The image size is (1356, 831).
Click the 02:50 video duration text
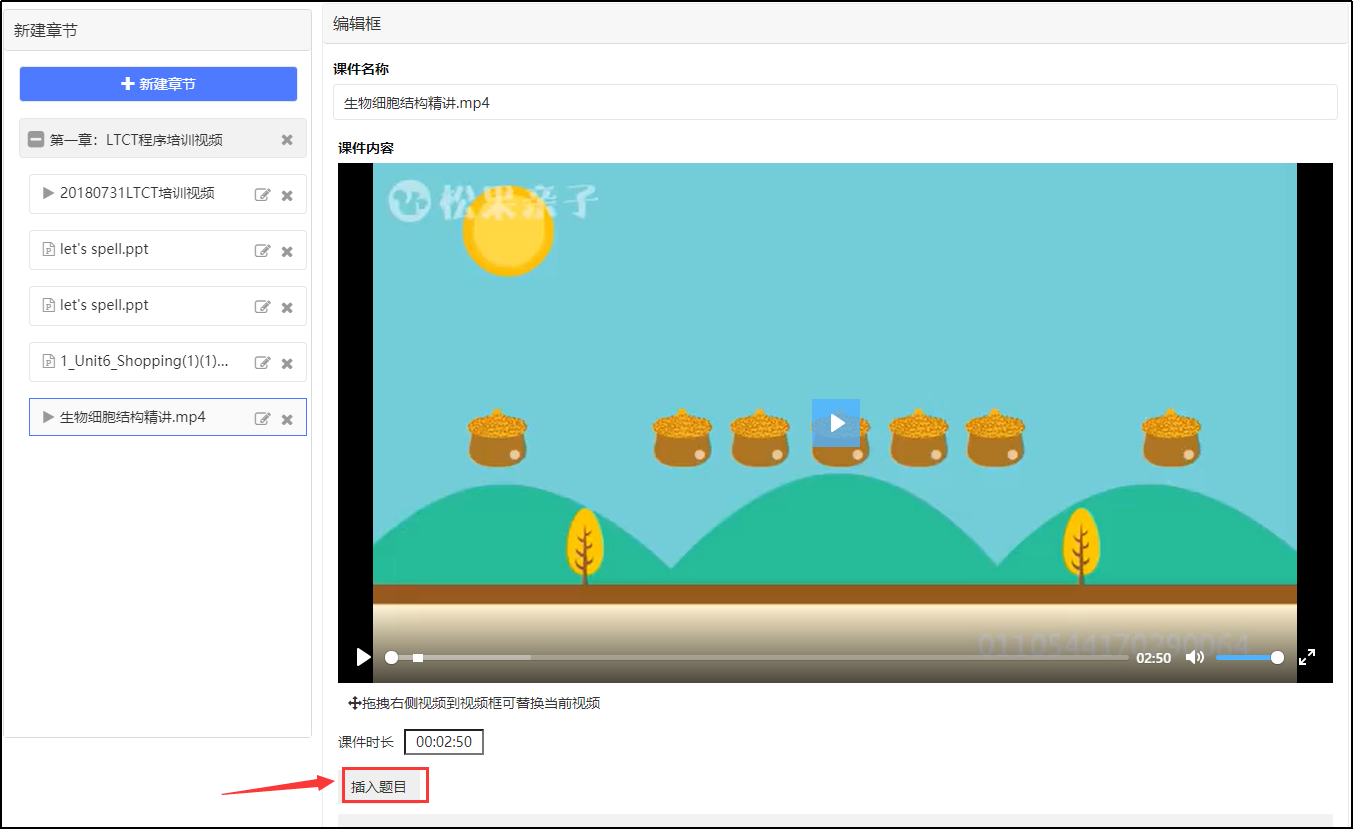coord(1154,658)
